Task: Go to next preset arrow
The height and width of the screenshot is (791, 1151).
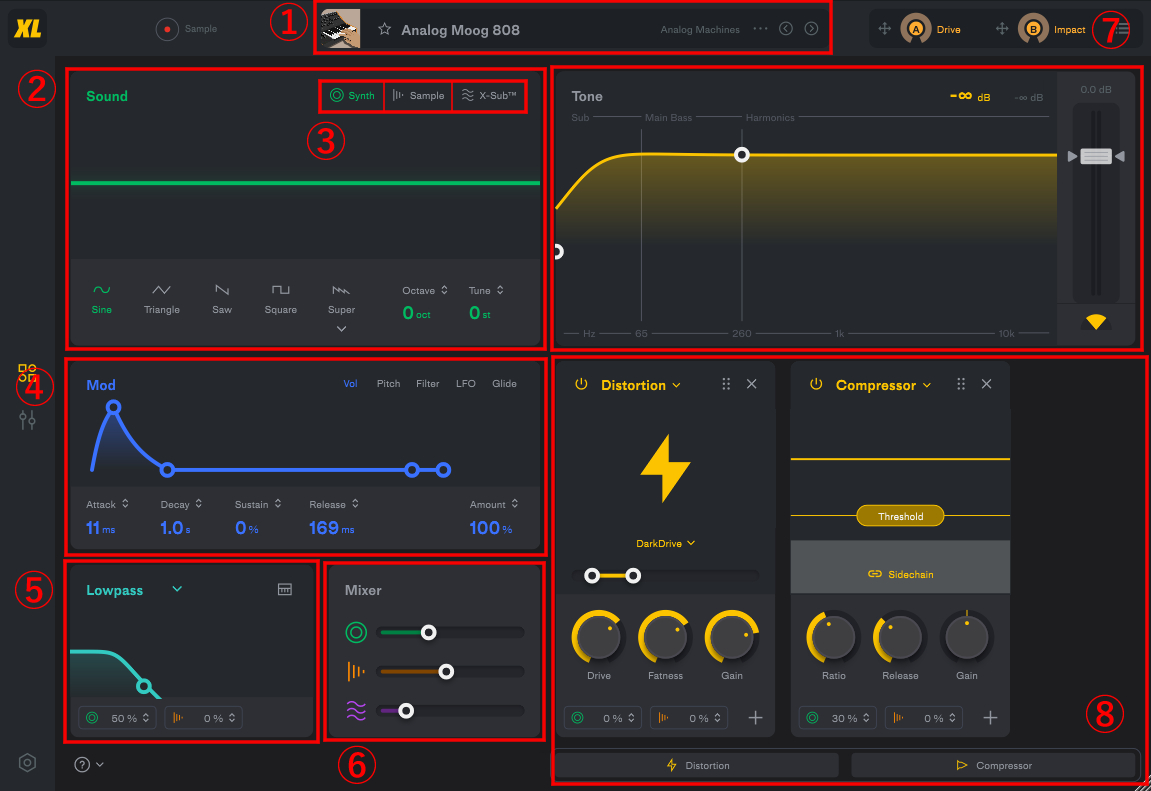Action: 811,29
